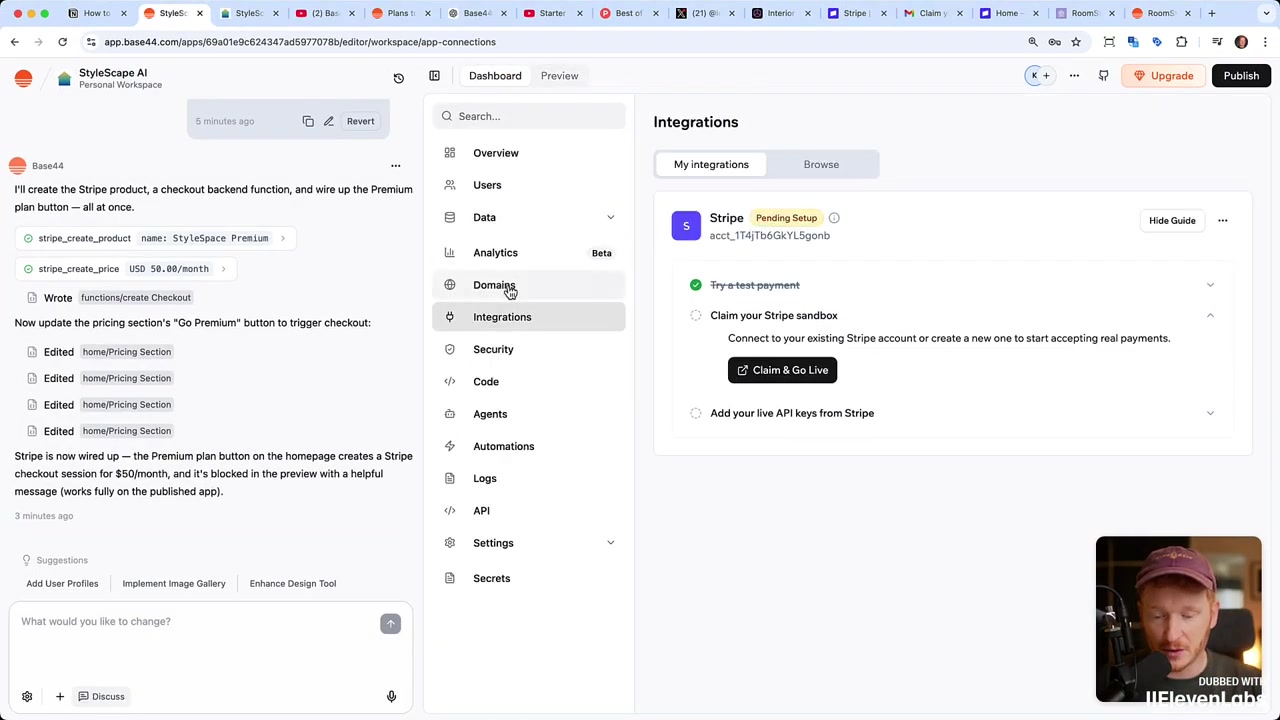Expand Try a test payment step
The image size is (1280, 720).
pos(1210,285)
